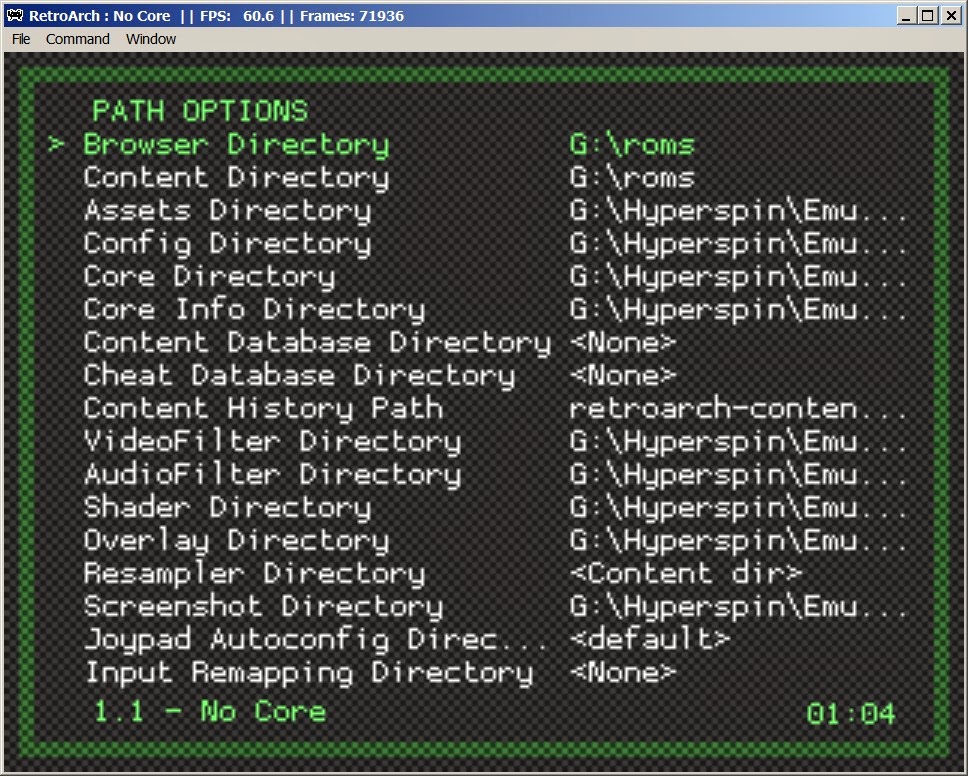Click the PATH OPTIONS heading
Screen dimensions: 968x776
click(200, 111)
